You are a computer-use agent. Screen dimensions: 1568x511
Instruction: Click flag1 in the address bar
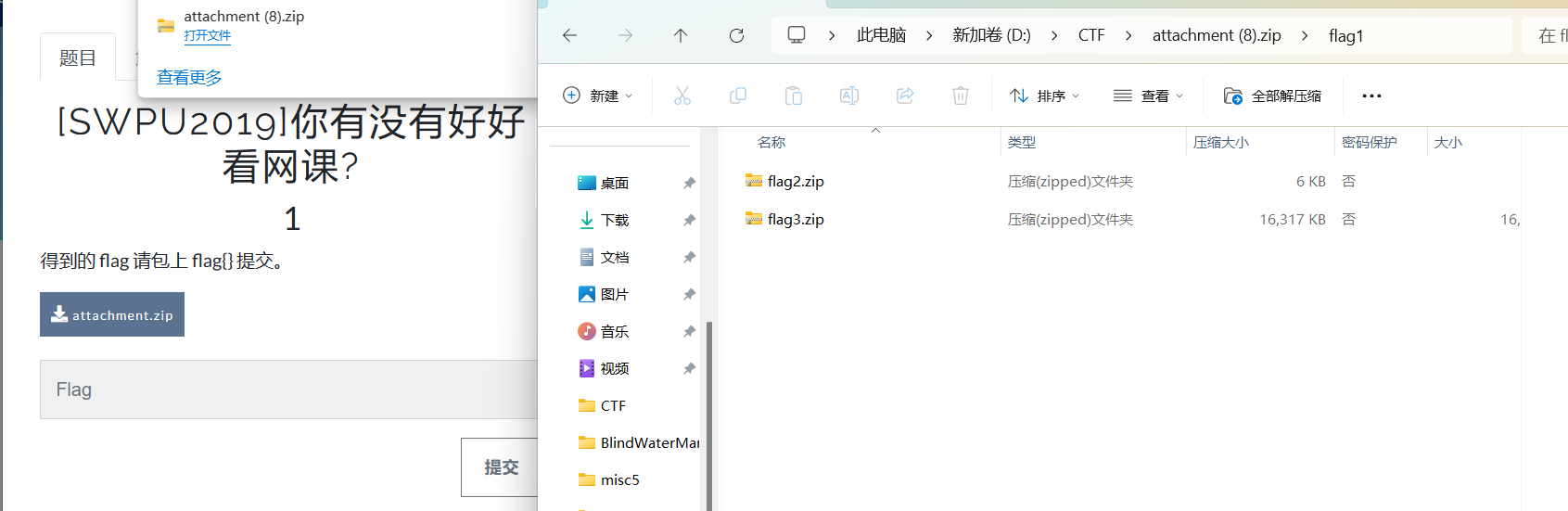[x=1345, y=35]
